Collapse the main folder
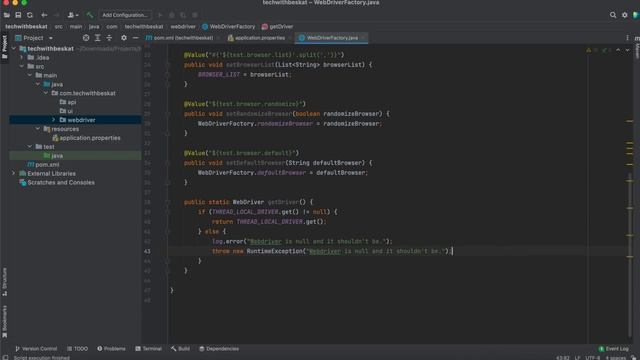 click(x=30, y=76)
